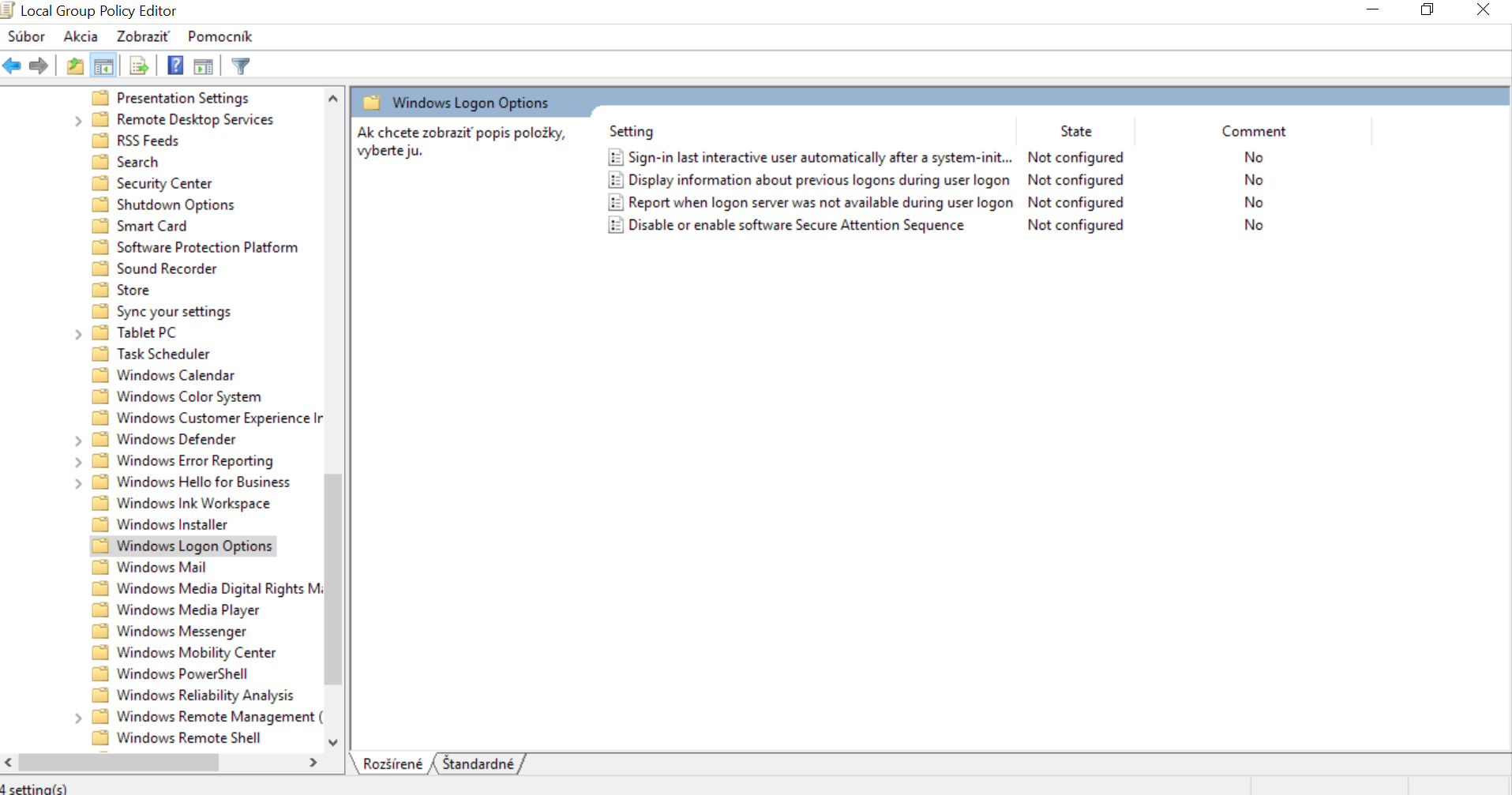Click the folder icon next to Windows Defender

pyautogui.click(x=100, y=439)
